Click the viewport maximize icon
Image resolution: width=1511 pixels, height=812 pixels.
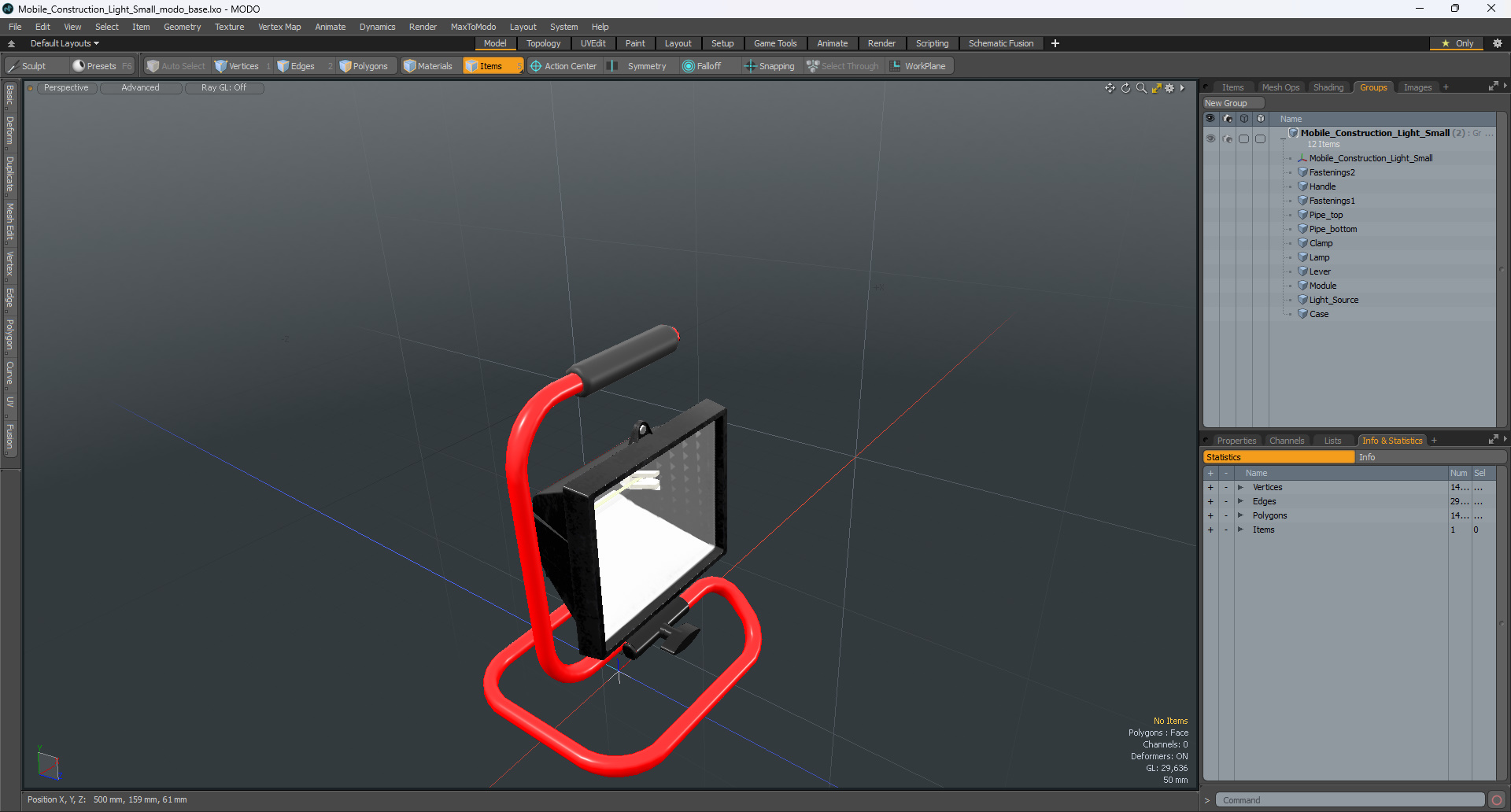pyautogui.click(x=1156, y=88)
